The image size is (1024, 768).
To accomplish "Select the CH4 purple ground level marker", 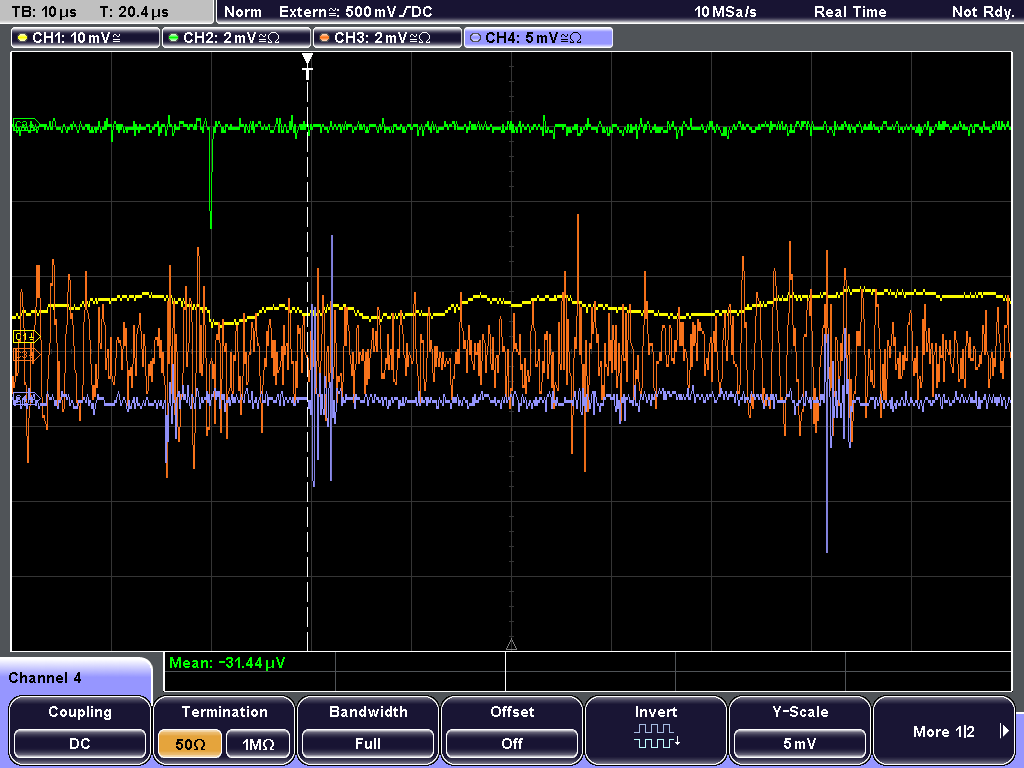I will tap(26, 398).
